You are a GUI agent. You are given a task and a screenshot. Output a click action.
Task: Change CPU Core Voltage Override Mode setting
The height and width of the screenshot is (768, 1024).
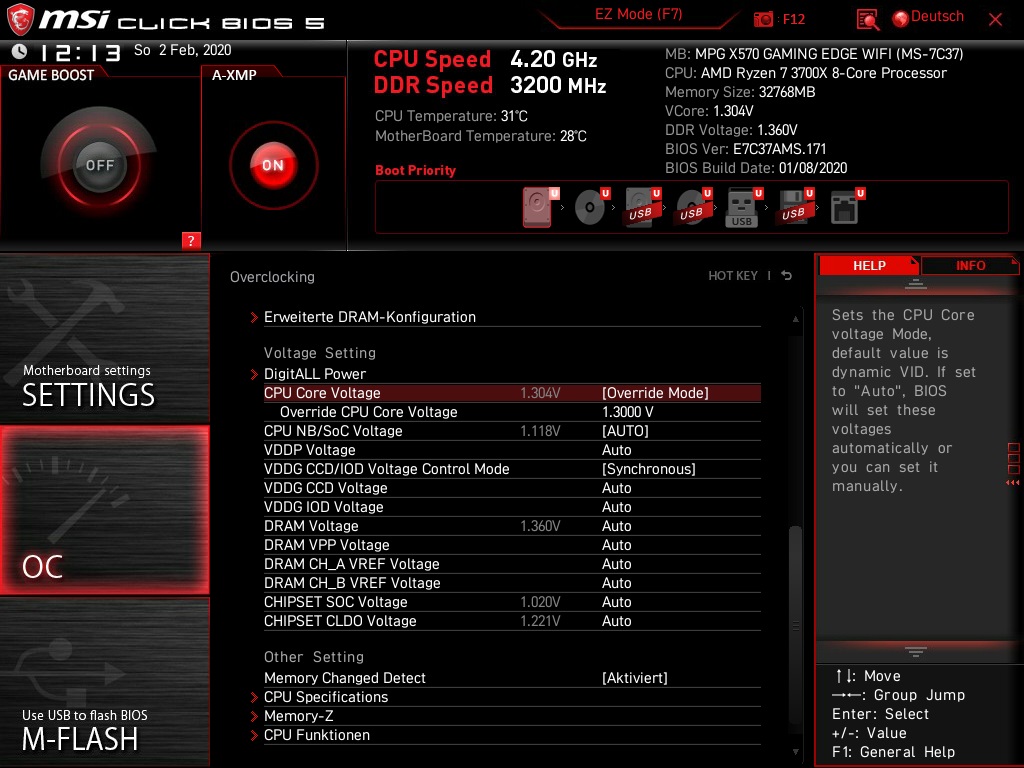click(679, 393)
